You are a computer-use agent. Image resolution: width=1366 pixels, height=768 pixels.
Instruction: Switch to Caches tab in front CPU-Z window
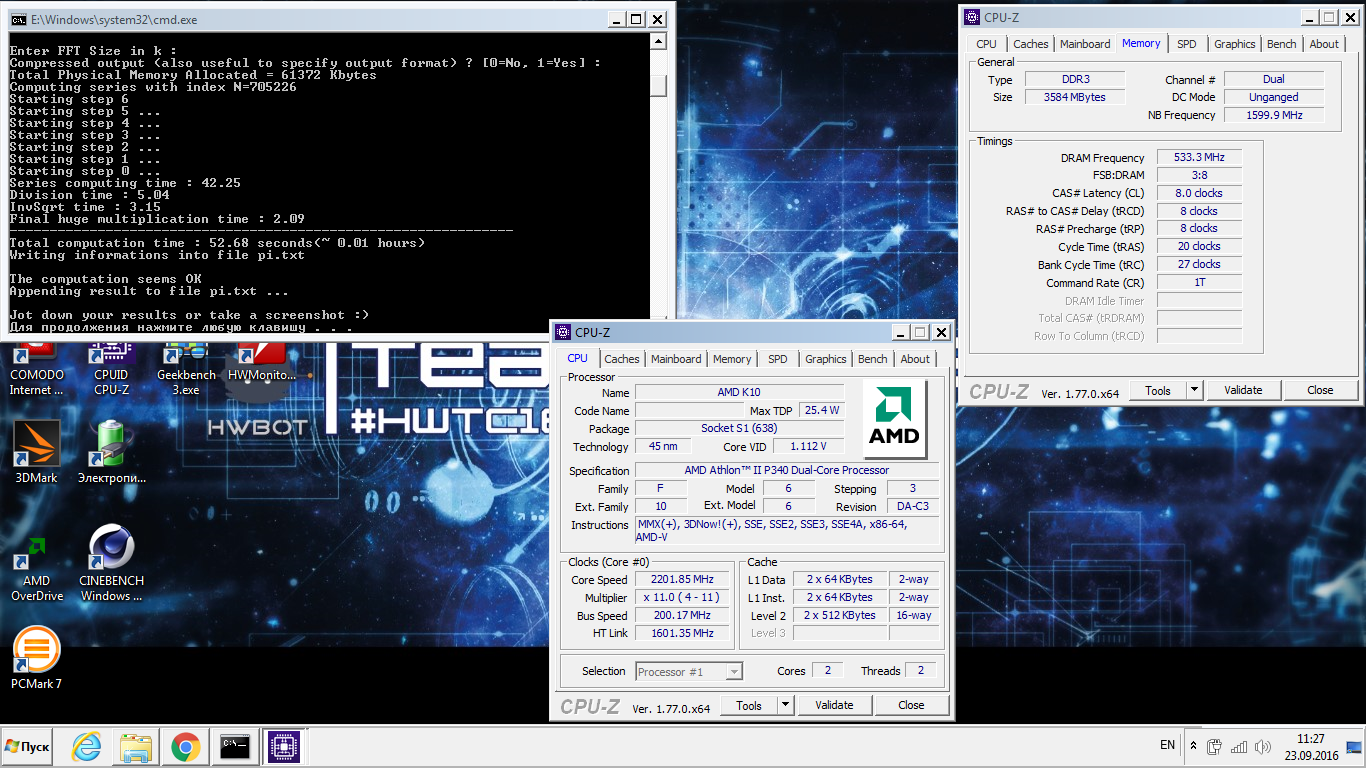(622, 359)
